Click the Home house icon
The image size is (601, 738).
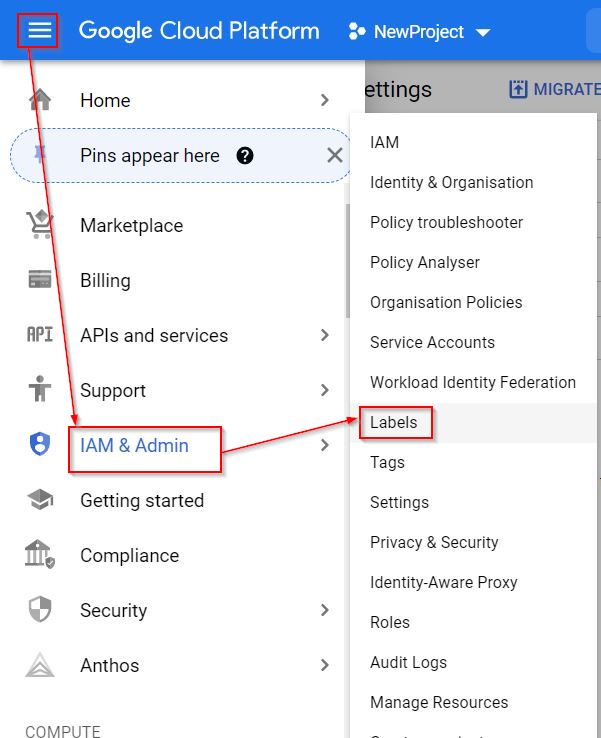pos(40,100)
